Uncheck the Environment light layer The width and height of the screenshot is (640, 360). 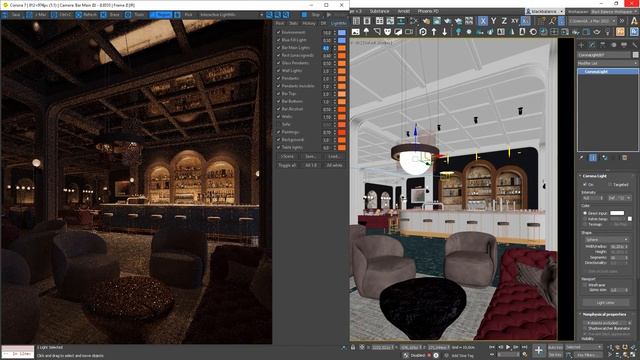278,32
